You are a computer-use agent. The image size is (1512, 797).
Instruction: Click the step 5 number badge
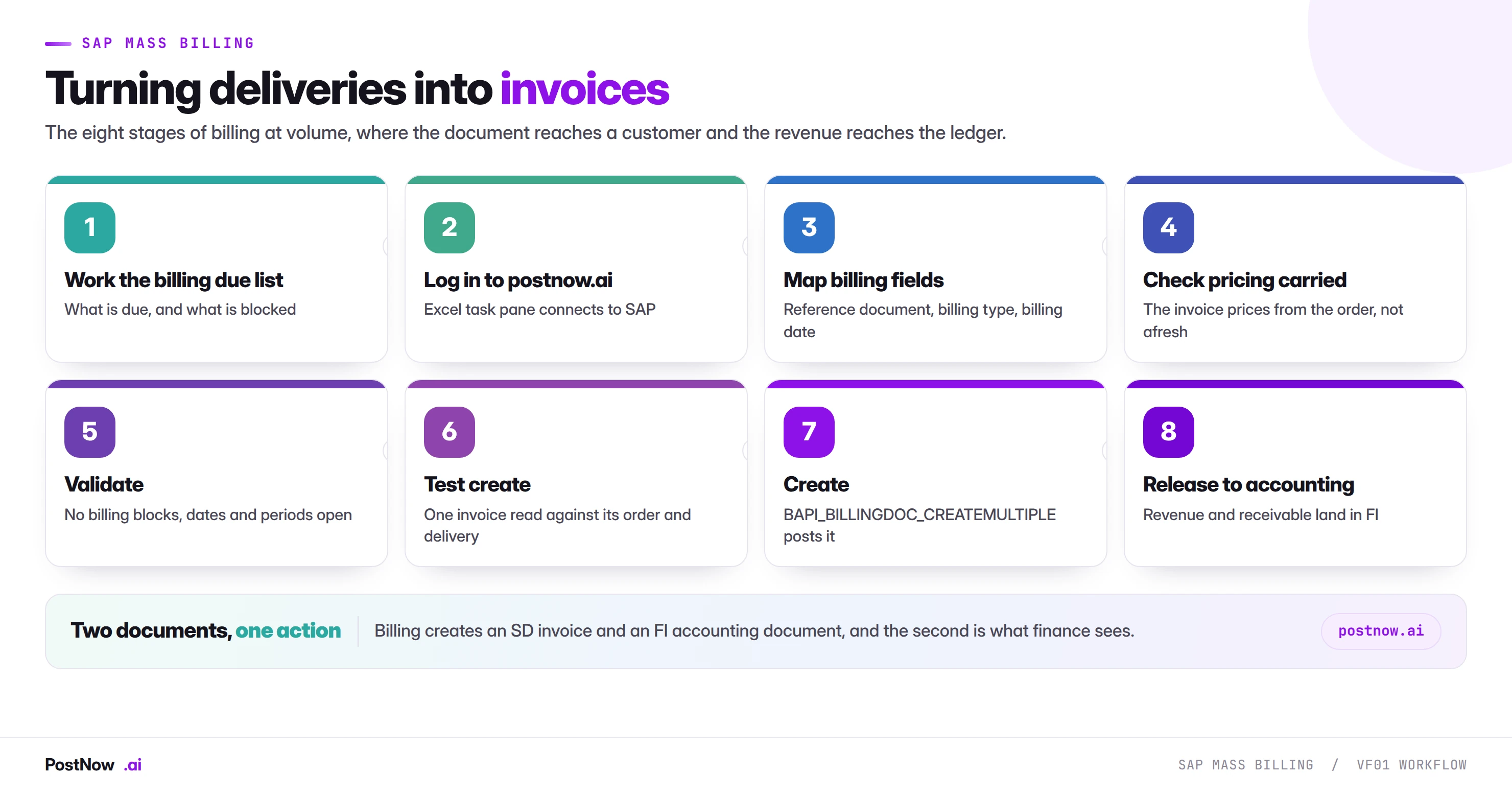90,432
